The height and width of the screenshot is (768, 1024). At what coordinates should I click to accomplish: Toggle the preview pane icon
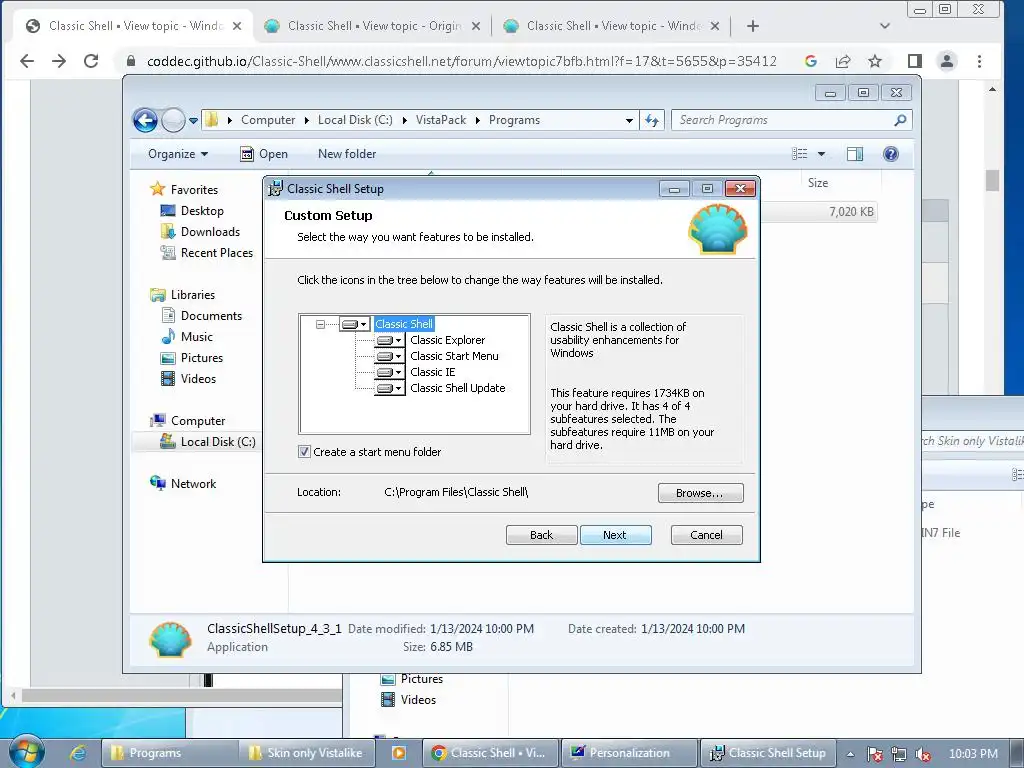855,154
